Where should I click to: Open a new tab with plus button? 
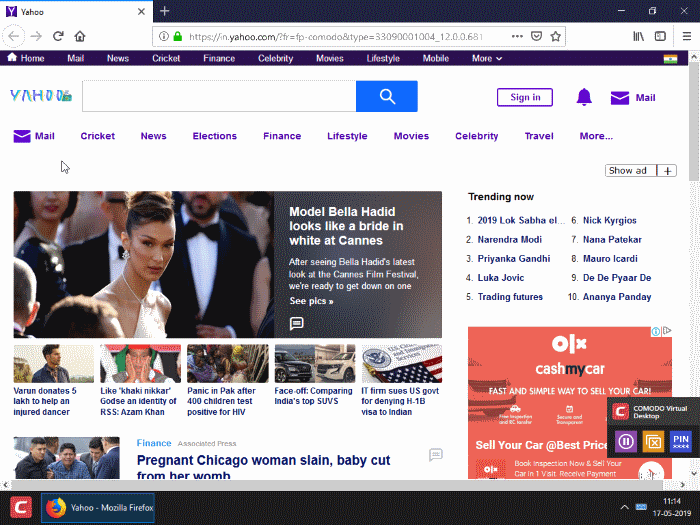[x=165, y=11]
